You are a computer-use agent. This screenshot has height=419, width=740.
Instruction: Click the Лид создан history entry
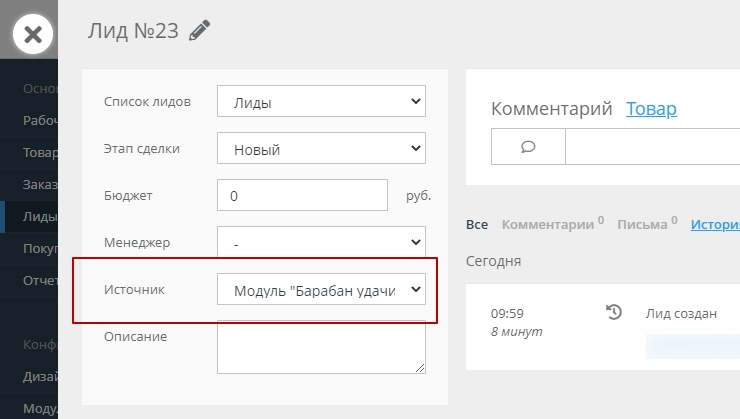point(682,313)
